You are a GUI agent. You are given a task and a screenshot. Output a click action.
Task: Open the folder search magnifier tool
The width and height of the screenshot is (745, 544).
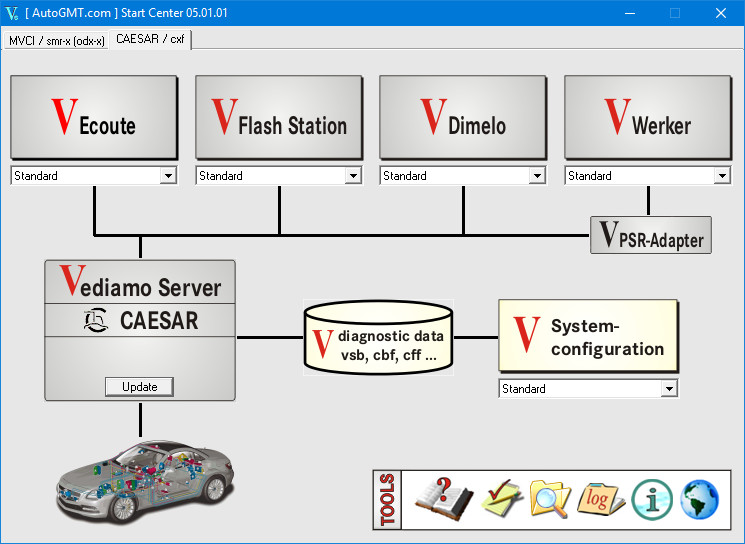coord(550,499)
